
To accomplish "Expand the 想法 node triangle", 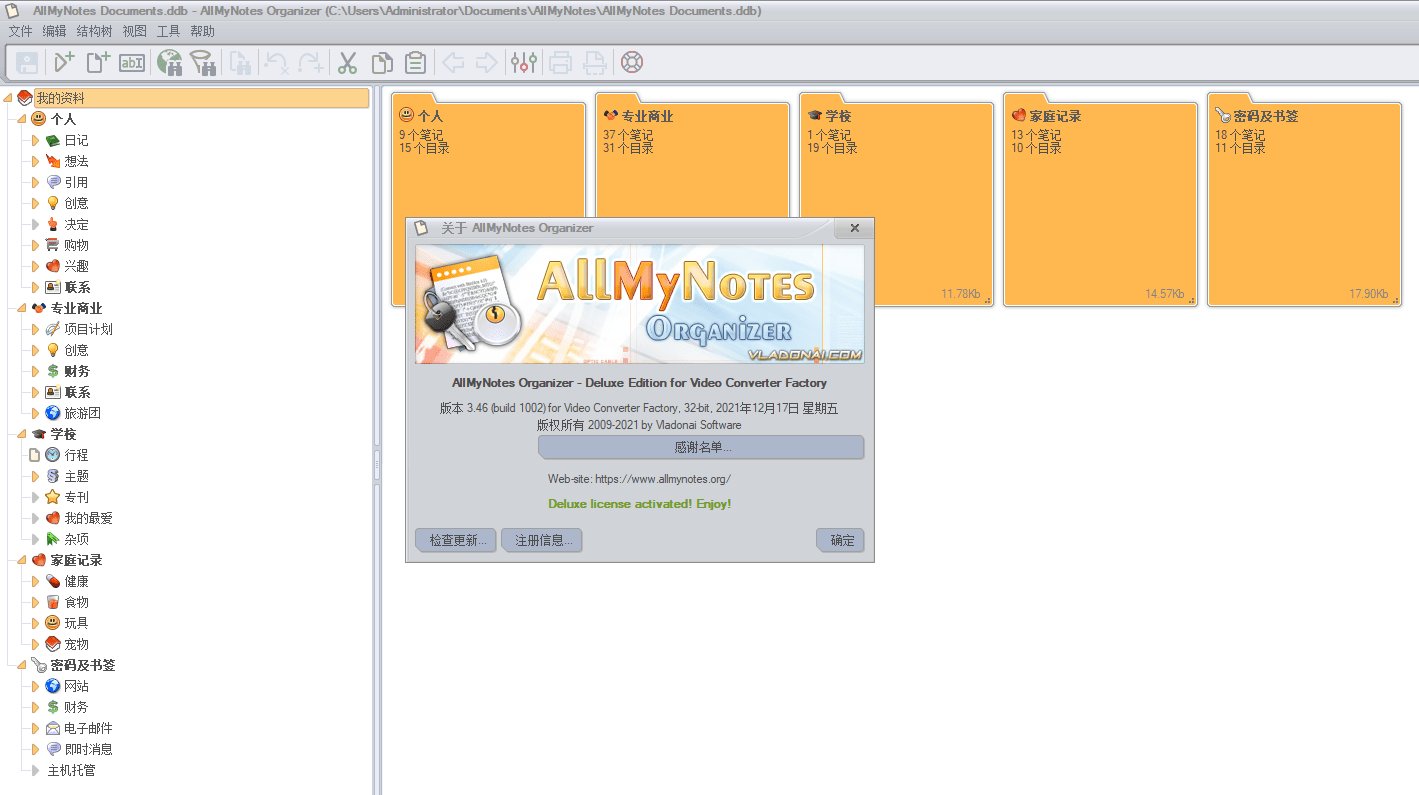I will [x=36, y=161].
